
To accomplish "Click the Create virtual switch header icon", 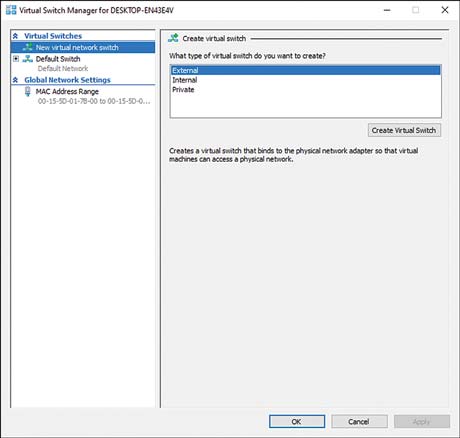I will 173,38.
